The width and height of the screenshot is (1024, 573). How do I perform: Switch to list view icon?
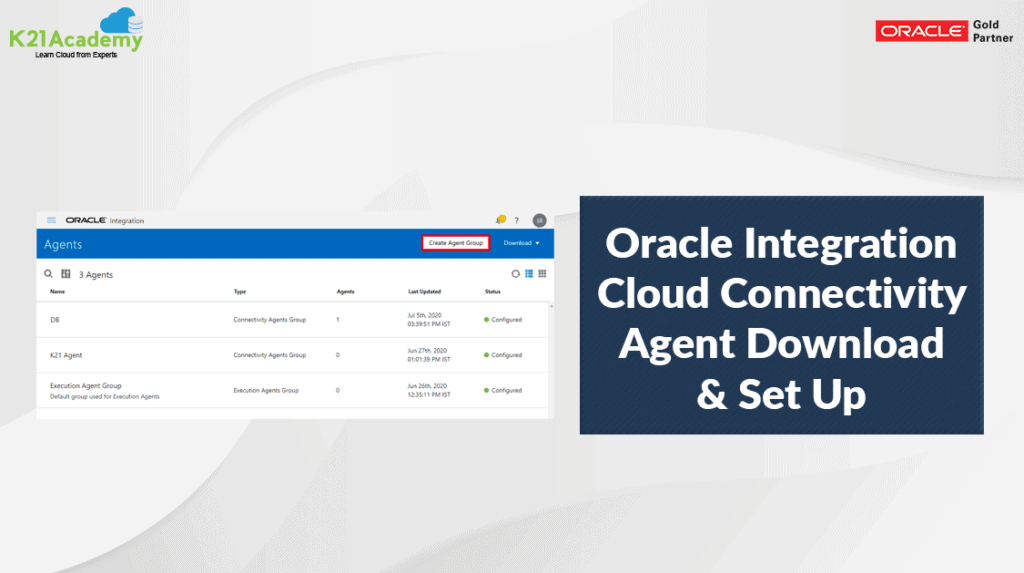coord(529,274)
